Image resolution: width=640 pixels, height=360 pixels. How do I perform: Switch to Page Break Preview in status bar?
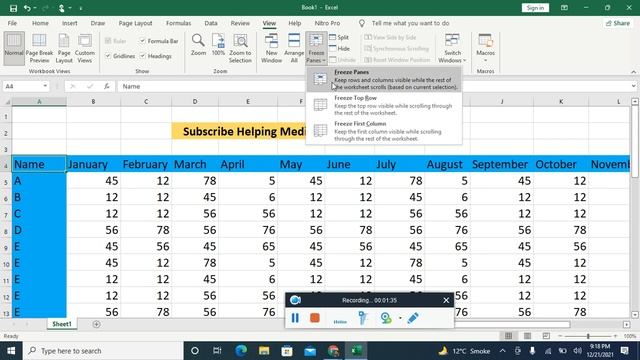pos(546,336)
